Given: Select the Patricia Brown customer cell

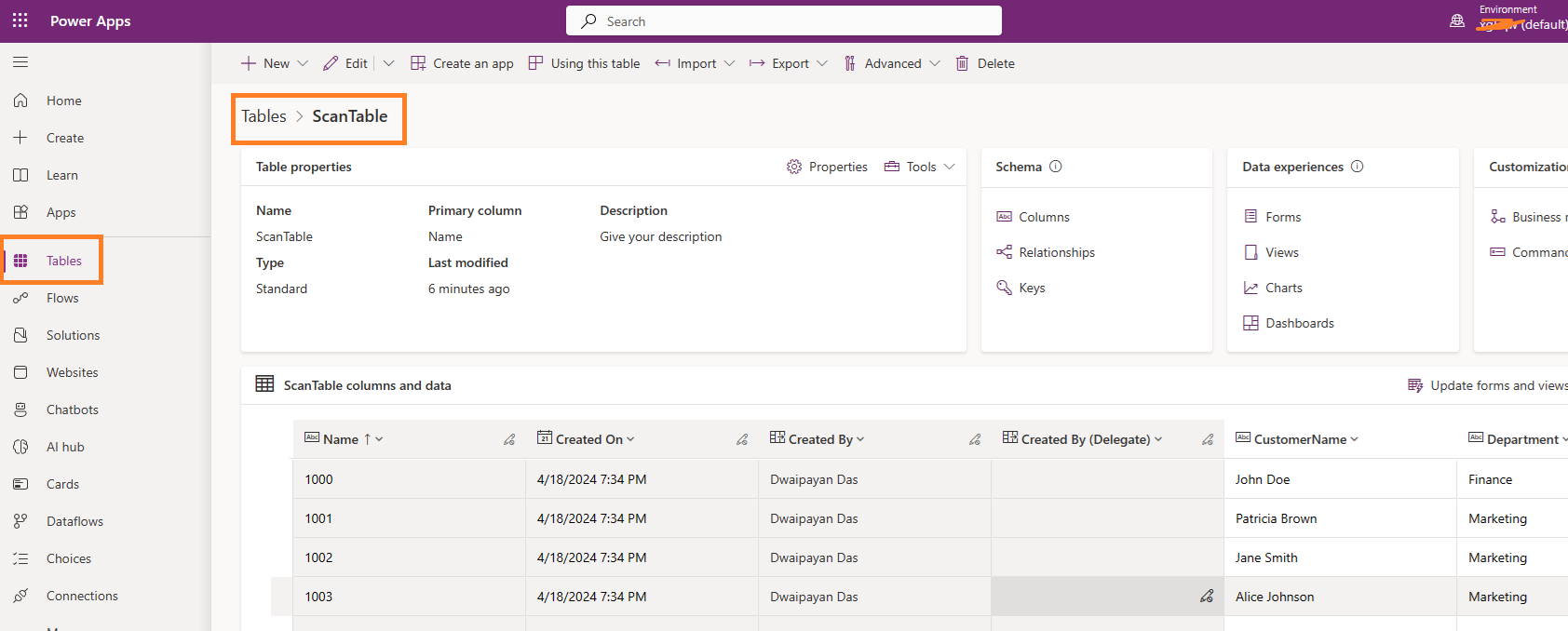Looking at the screenshot, I should (x=1340, y=518).
